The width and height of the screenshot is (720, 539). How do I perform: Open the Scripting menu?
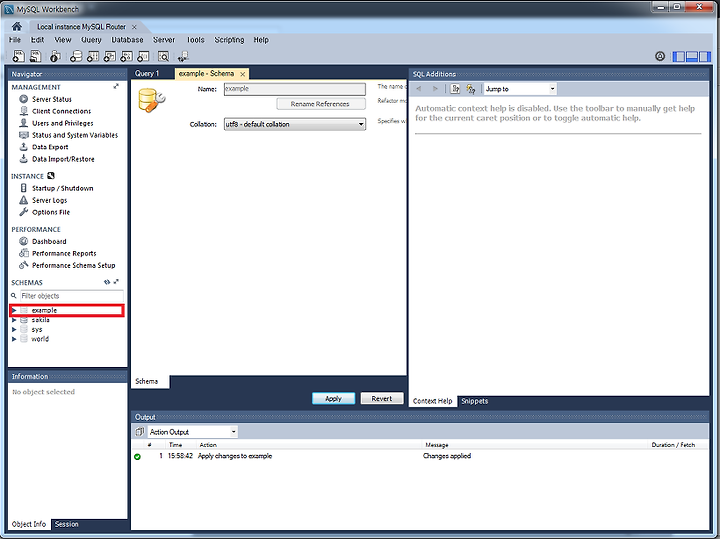click(229, 40)
